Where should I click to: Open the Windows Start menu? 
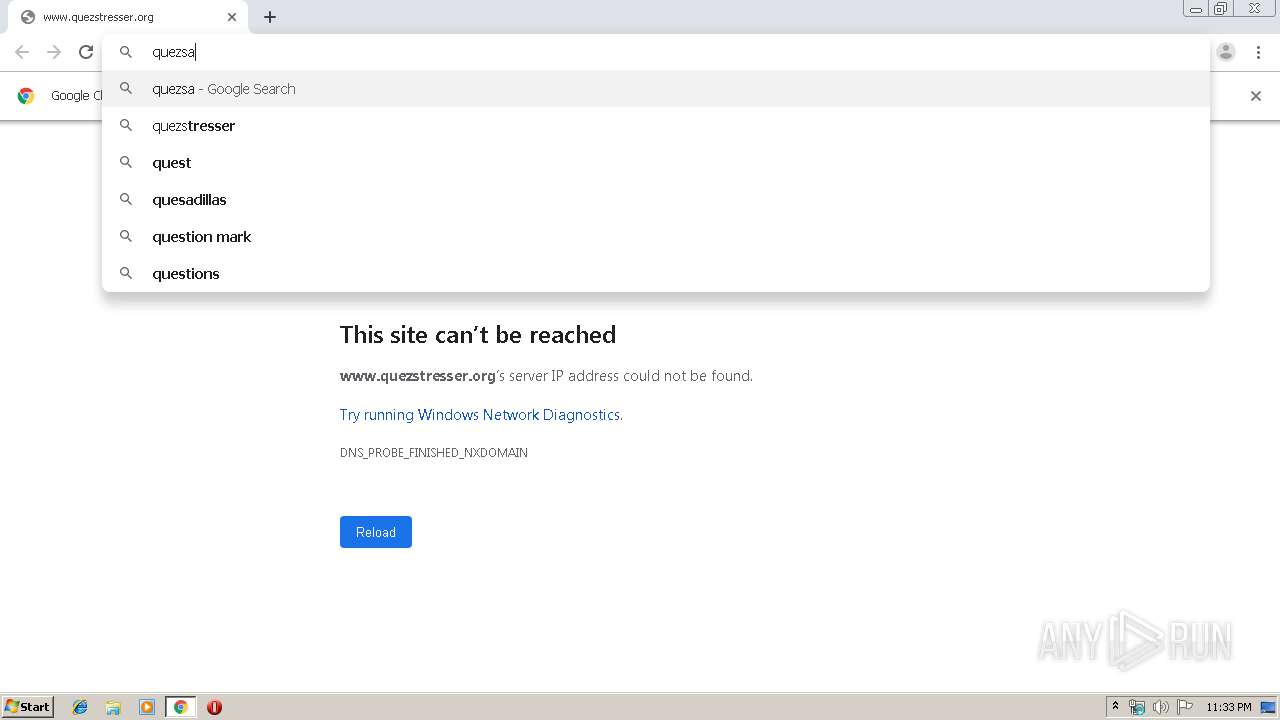click(x=28, y=707)
